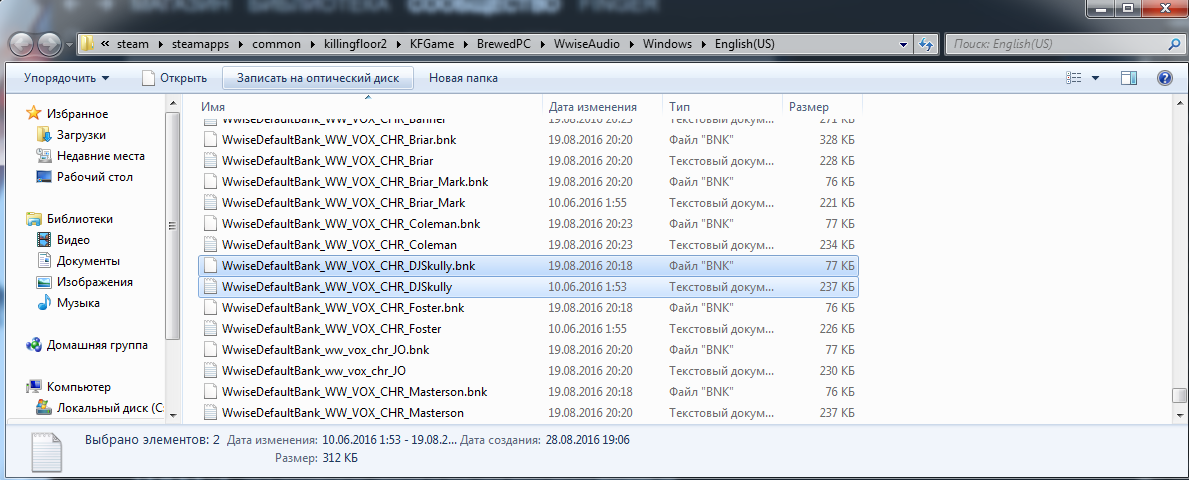
Task: Select text file WwiseDefaultBank_WW_VOX_CHR_DJSkully
Action: coord(529,287)
